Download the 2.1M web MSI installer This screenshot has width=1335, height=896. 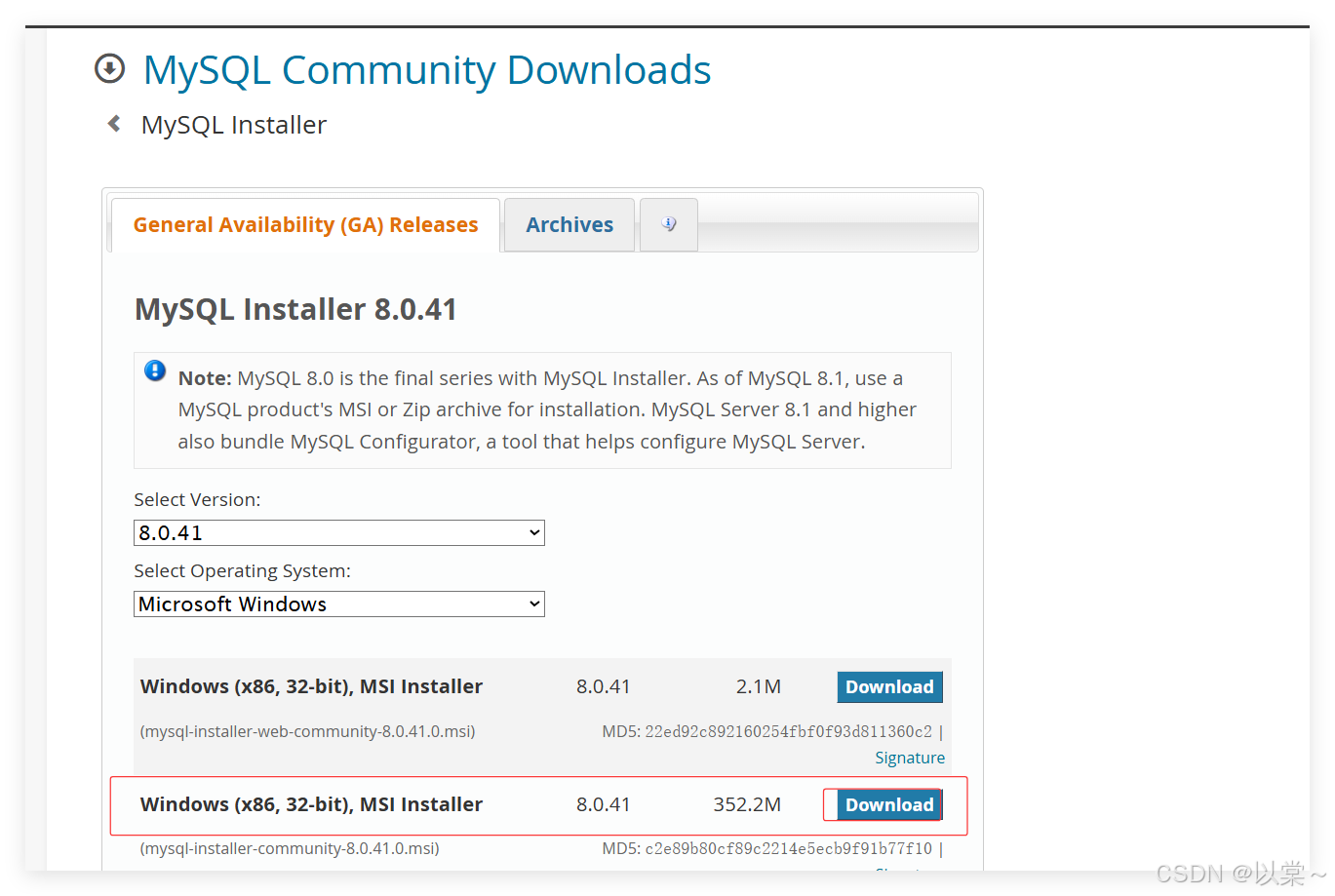coord(889,687)
